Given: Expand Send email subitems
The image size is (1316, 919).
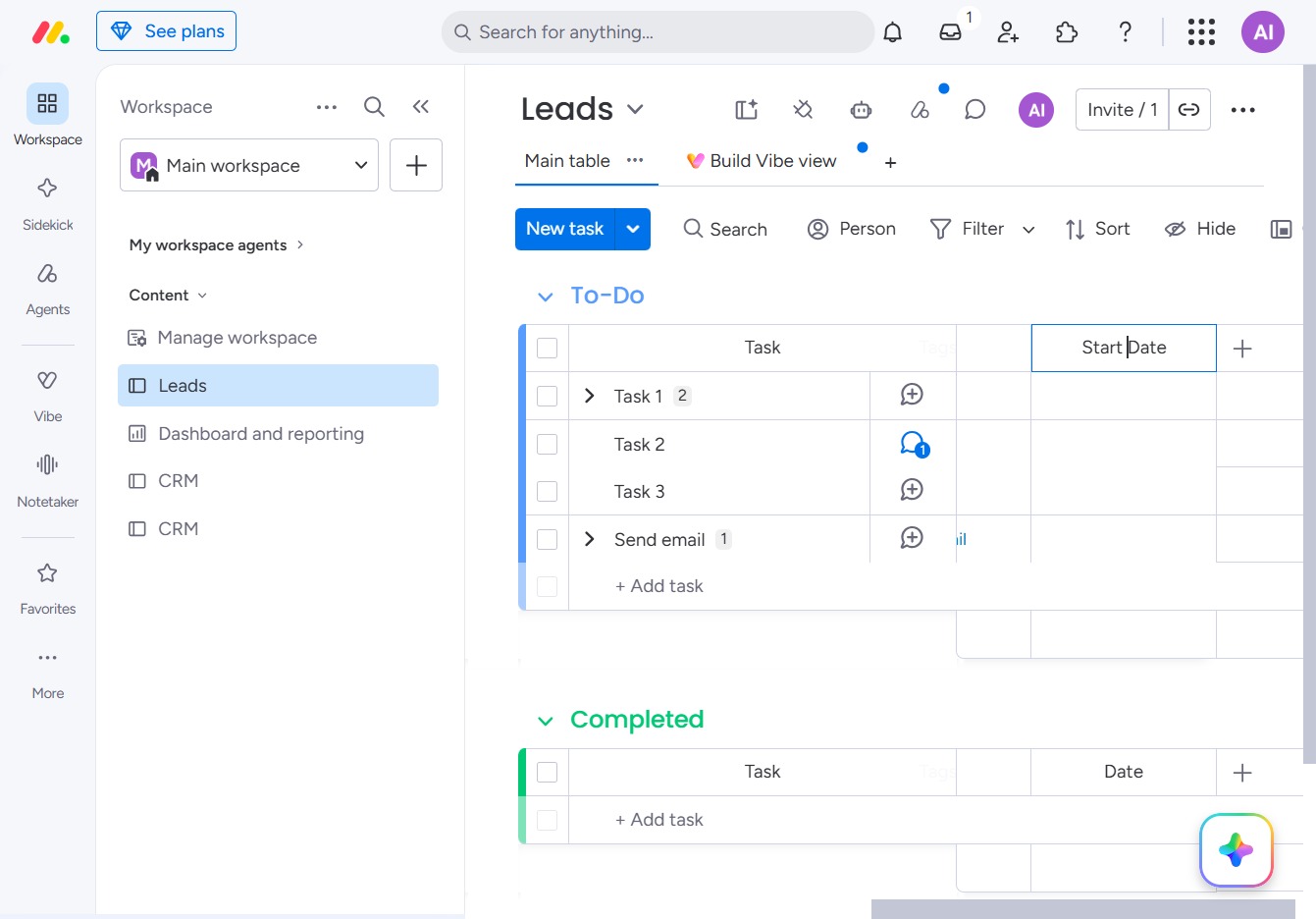Looking at the screenshot, I should click(x=589, y=539).
